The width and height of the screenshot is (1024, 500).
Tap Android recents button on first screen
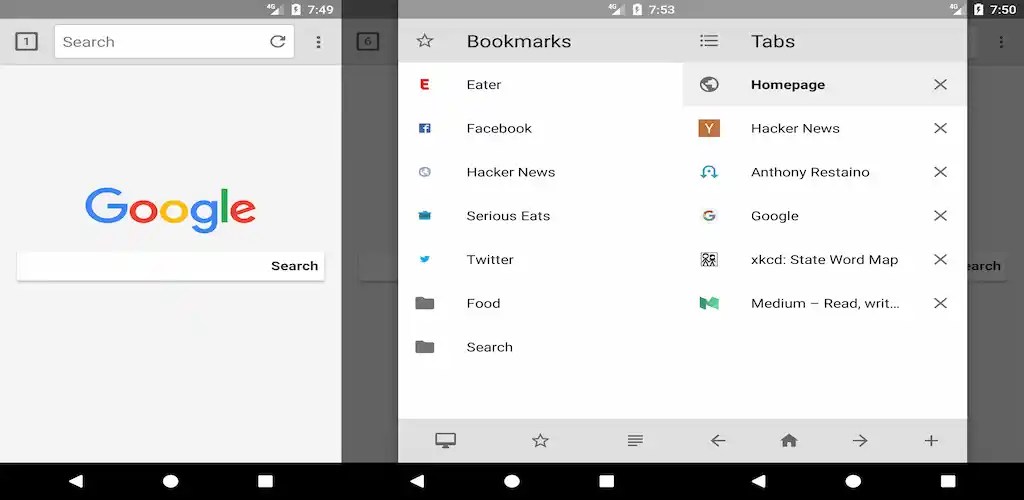tap(265, 481)
